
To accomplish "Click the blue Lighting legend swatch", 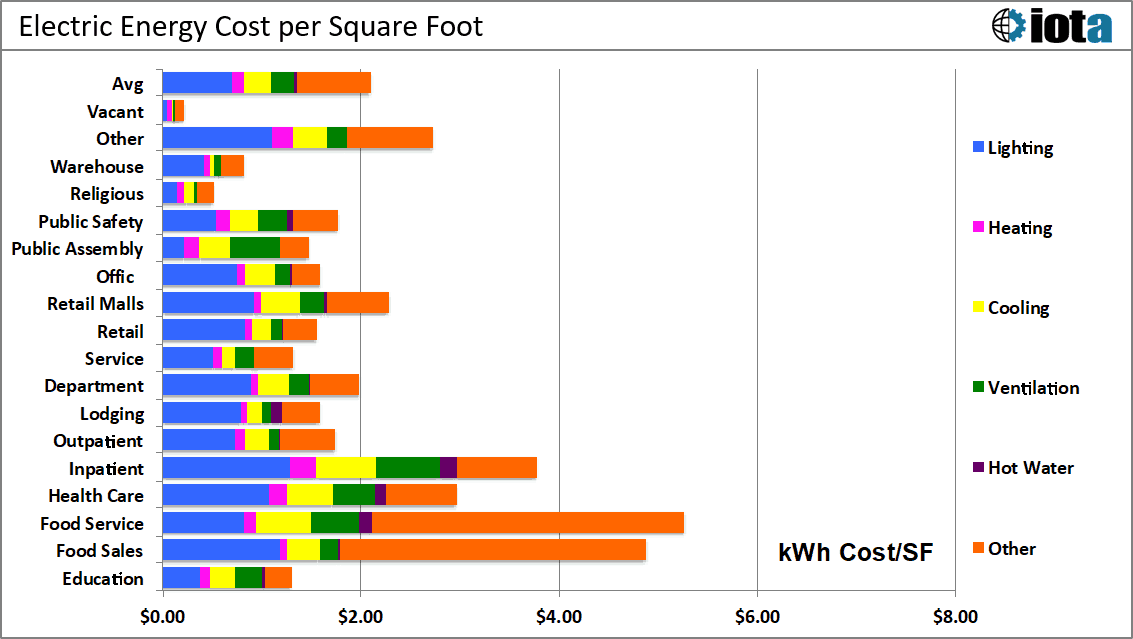I will pyautogui.click(x=978, y=147).
